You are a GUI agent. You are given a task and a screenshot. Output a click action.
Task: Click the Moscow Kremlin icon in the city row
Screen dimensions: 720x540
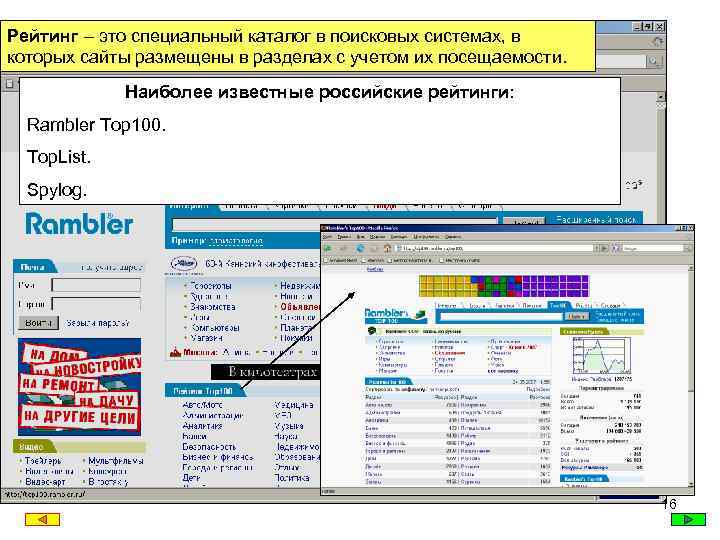pyautogui.click(x=175, y=352)
